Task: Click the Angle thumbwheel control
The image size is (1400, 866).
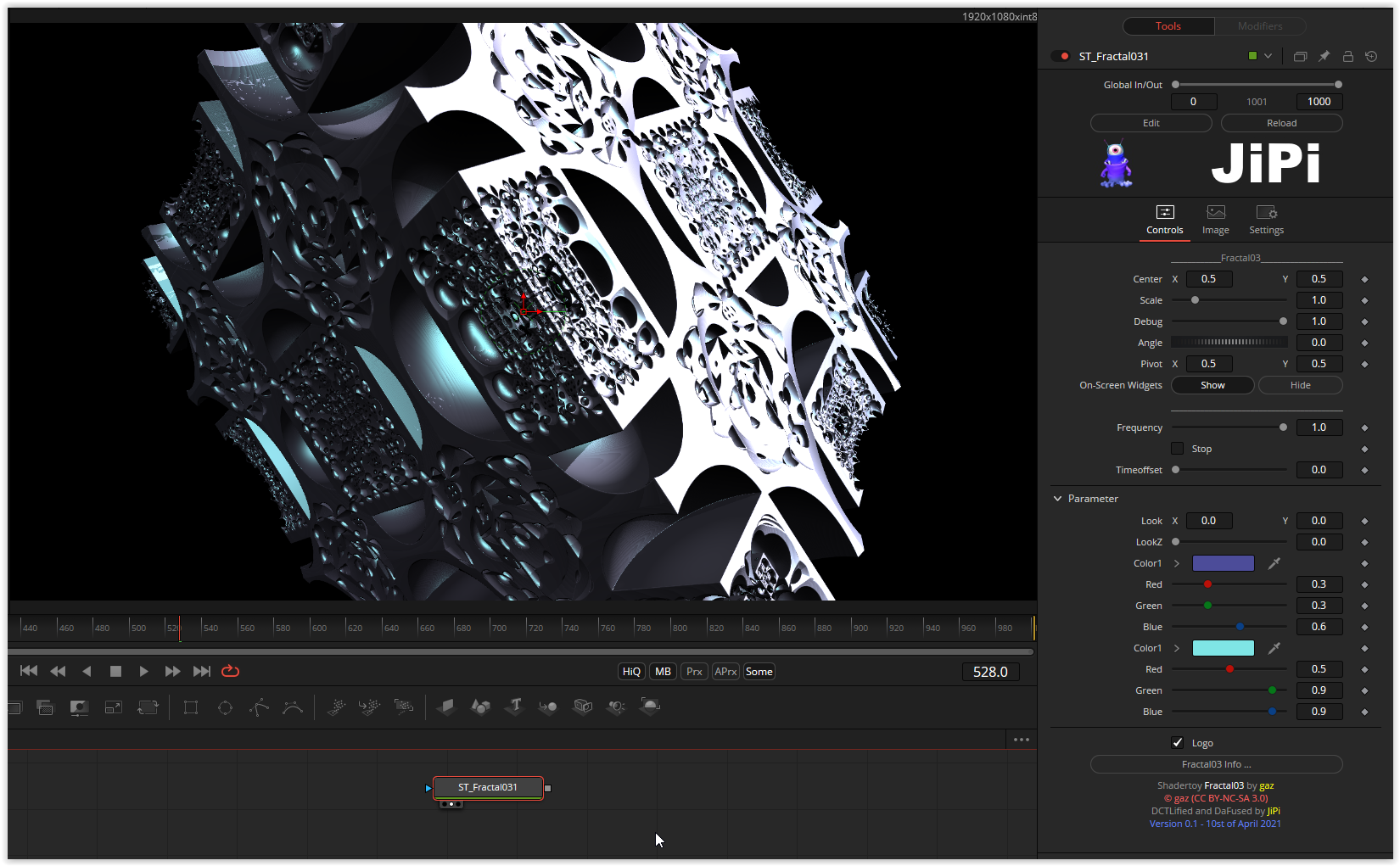Action: click(x=1229, y=343)
